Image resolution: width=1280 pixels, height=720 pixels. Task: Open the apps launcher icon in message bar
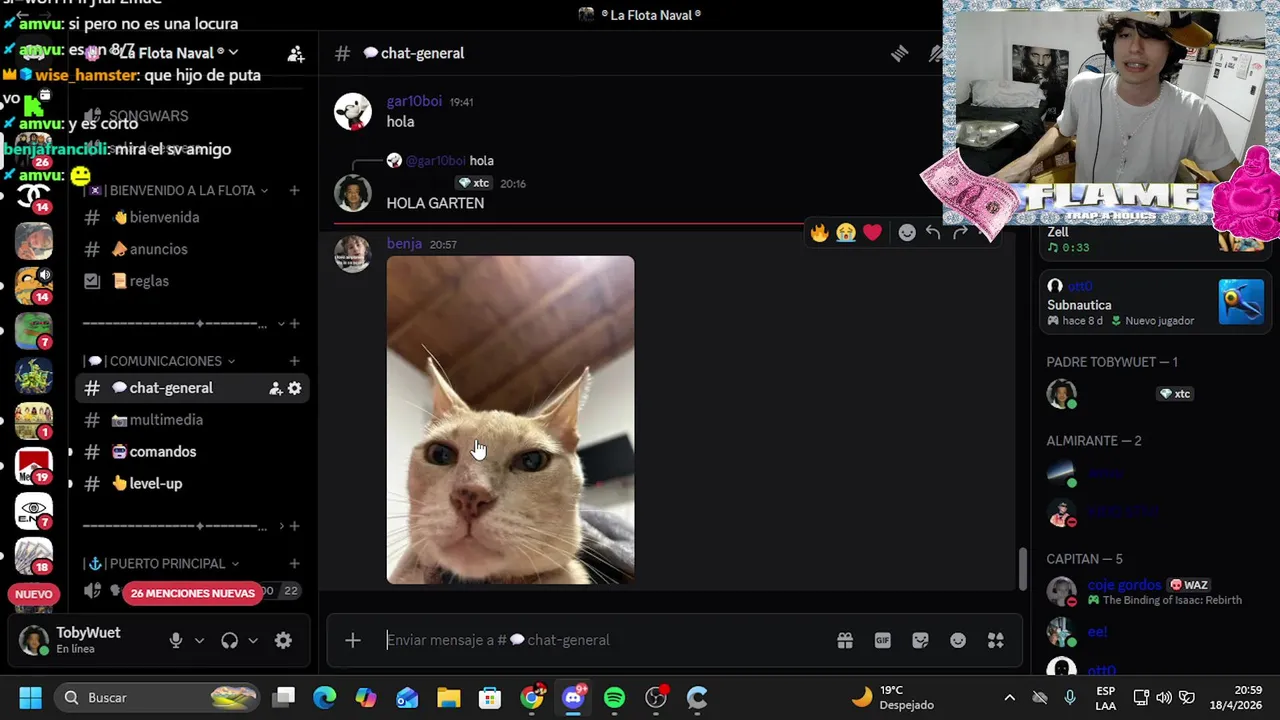[x=996, y=640]
